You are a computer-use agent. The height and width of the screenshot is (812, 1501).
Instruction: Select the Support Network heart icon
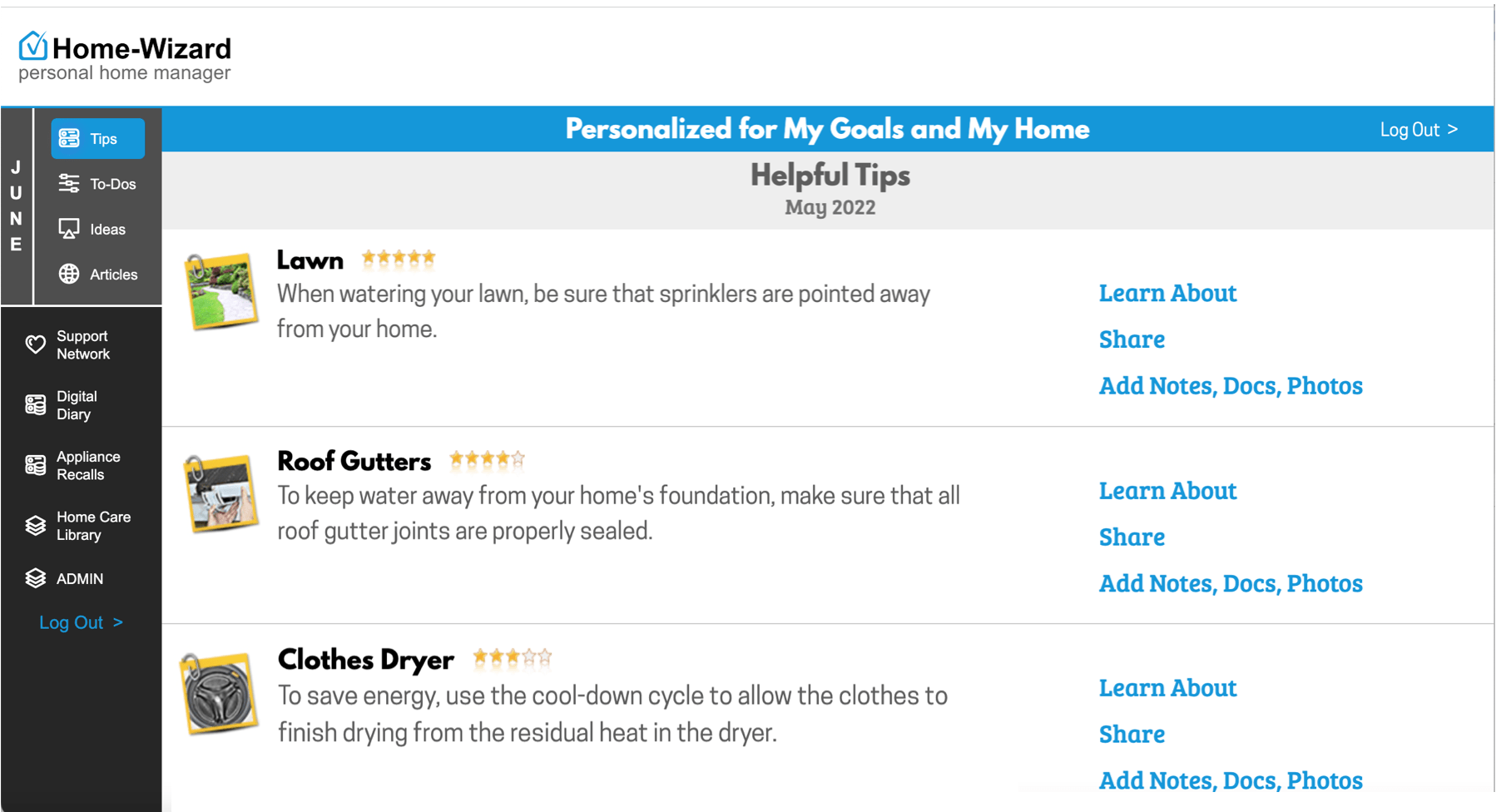coord(35,344)
